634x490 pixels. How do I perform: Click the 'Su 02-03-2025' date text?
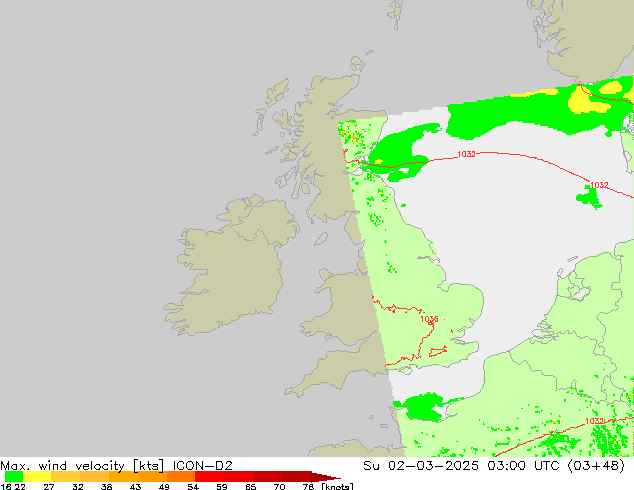tap(421, 466)
